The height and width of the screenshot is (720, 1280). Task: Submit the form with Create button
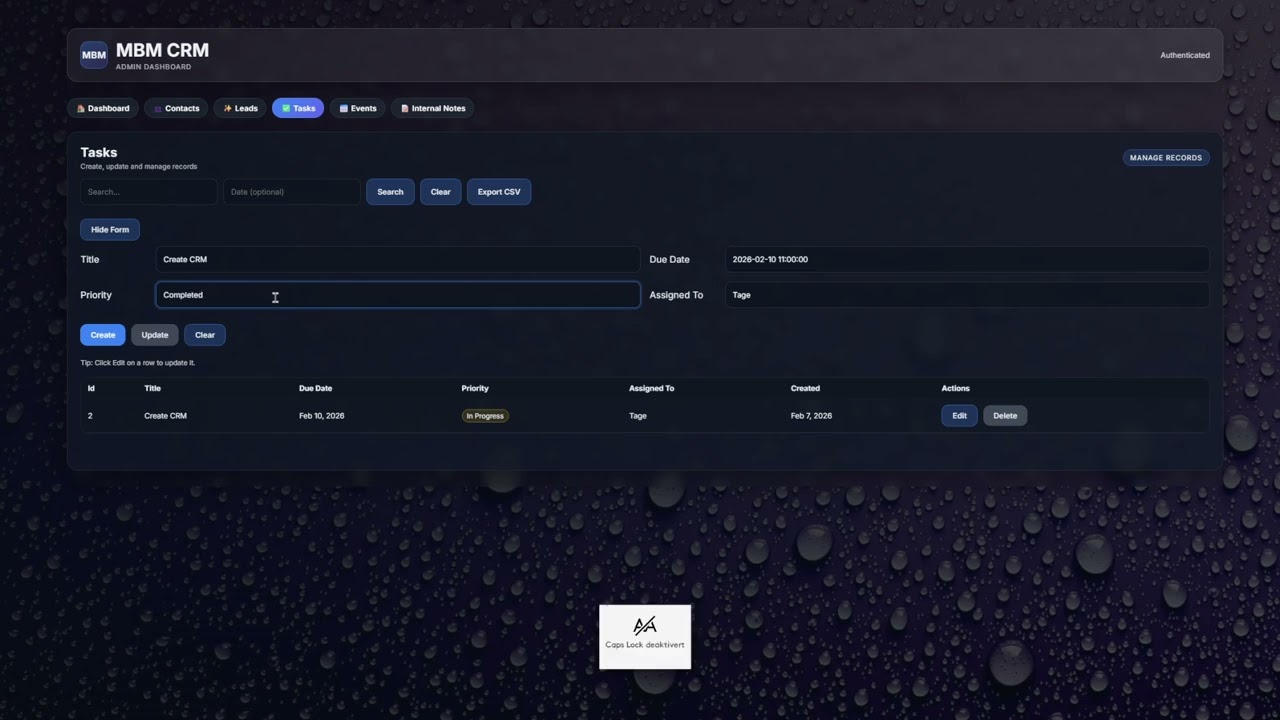tap(103, 335)
